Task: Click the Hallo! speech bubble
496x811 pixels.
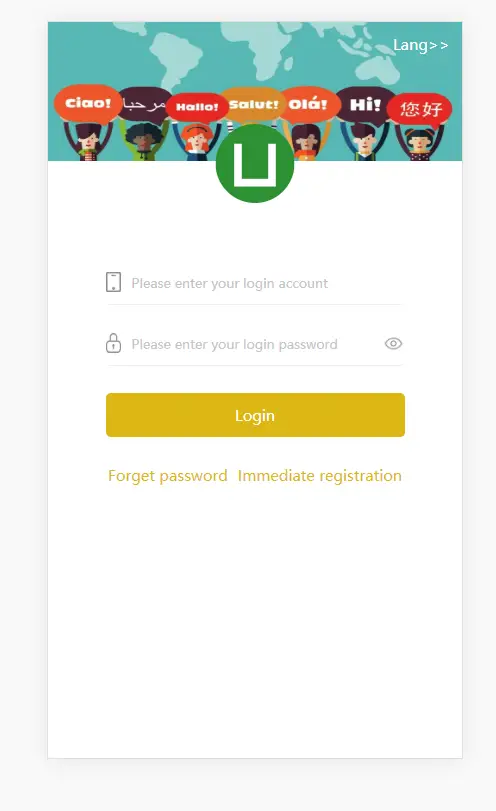Action: coord(197,107)
